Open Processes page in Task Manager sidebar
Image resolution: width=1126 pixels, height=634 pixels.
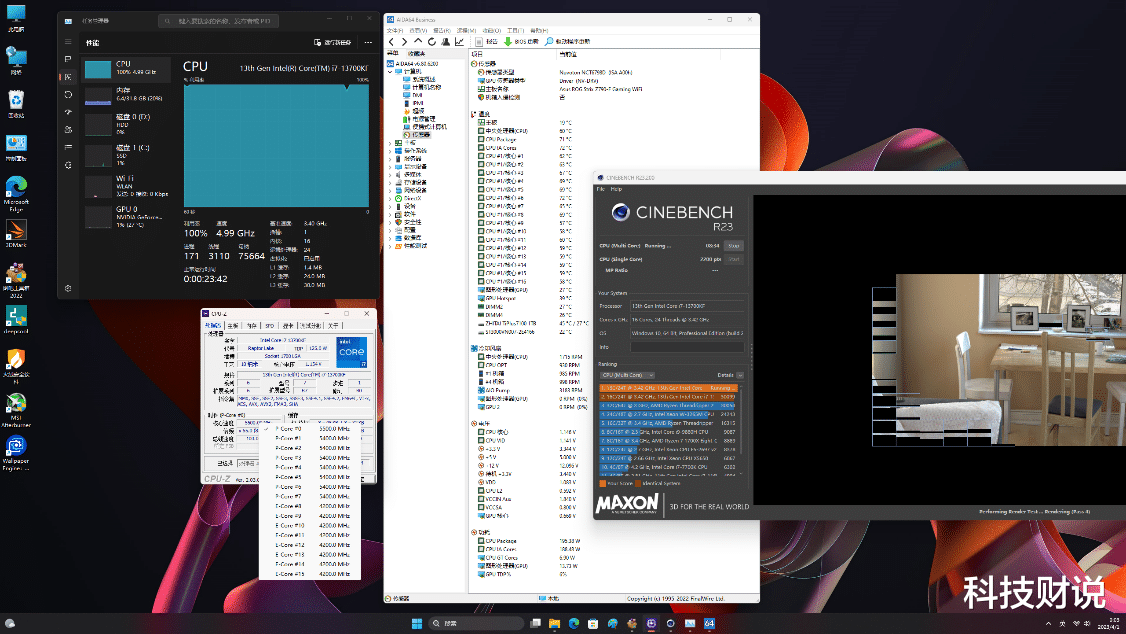point(68,59)
